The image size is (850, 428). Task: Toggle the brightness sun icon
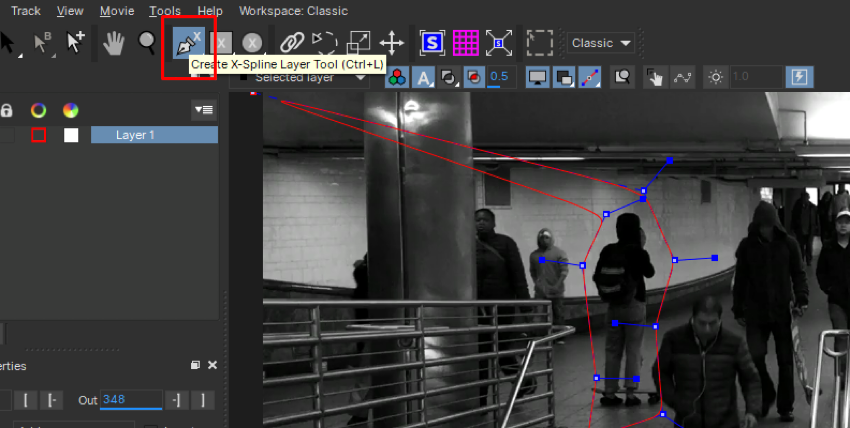(714, 77)
